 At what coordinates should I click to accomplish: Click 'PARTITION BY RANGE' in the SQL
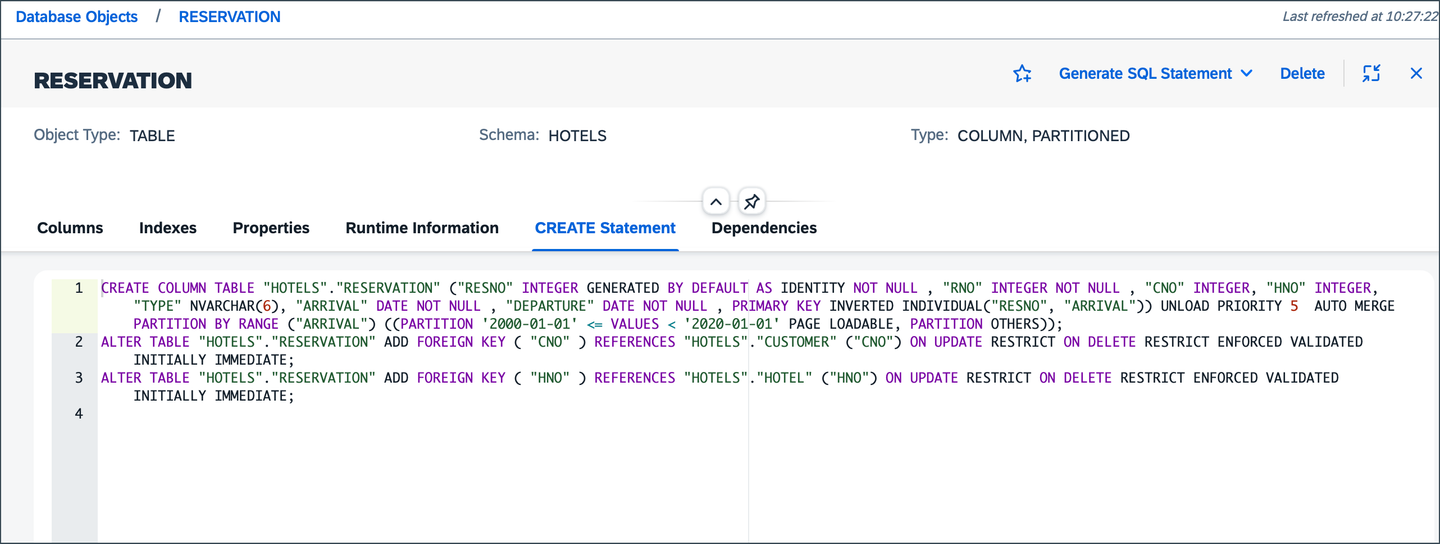(205, 324)
